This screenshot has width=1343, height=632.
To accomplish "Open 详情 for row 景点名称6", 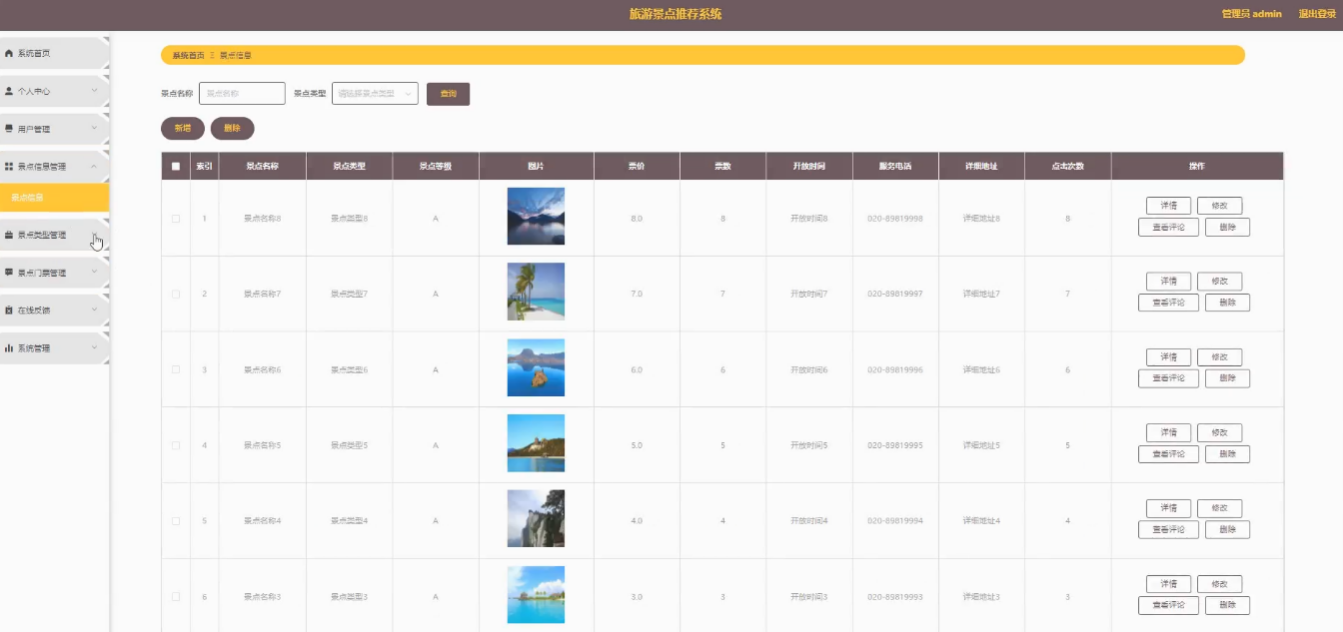I will (x=1168, y=357).
